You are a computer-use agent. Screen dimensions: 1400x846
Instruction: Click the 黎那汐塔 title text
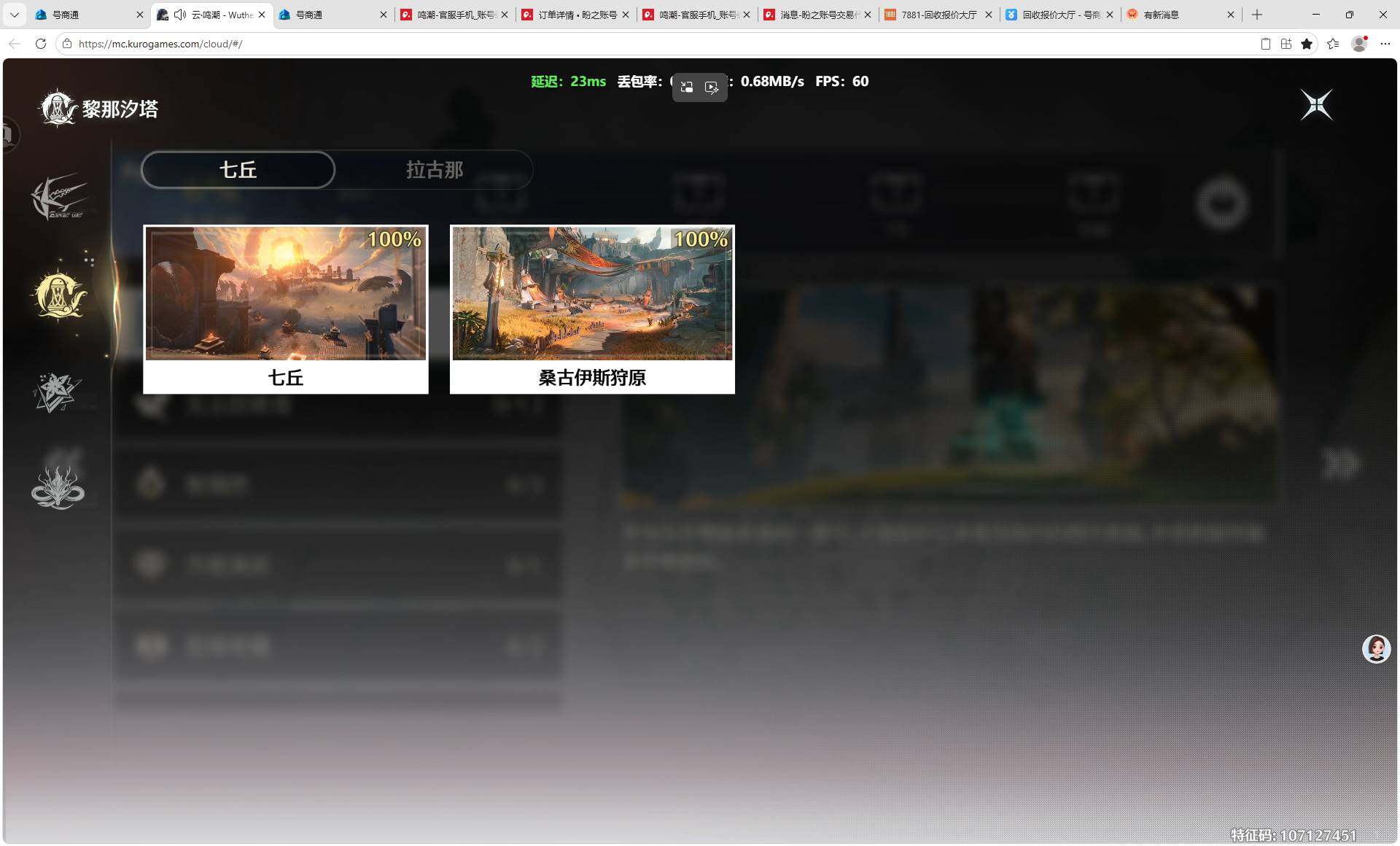click(120, 109)
